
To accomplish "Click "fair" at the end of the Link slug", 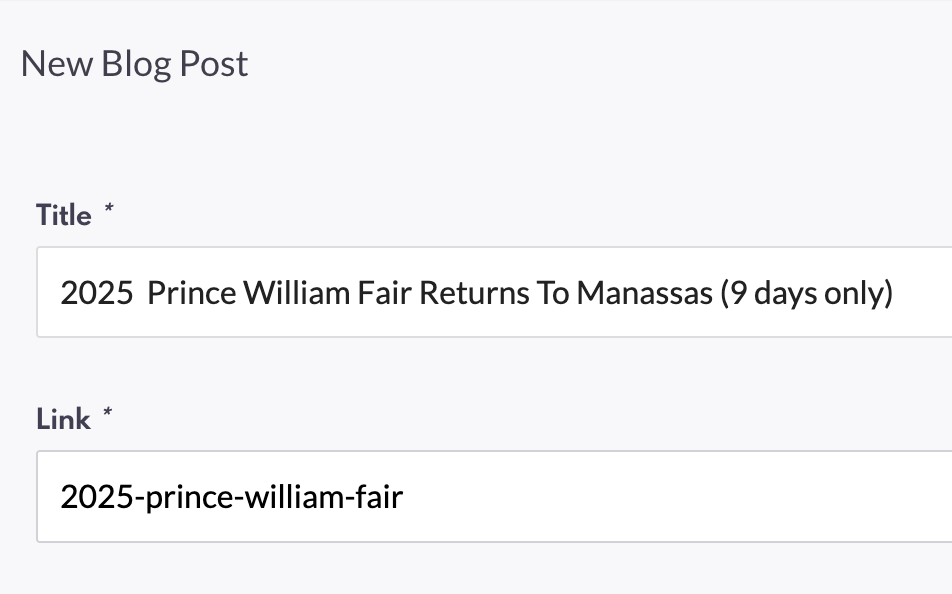I will coord(379,497).
